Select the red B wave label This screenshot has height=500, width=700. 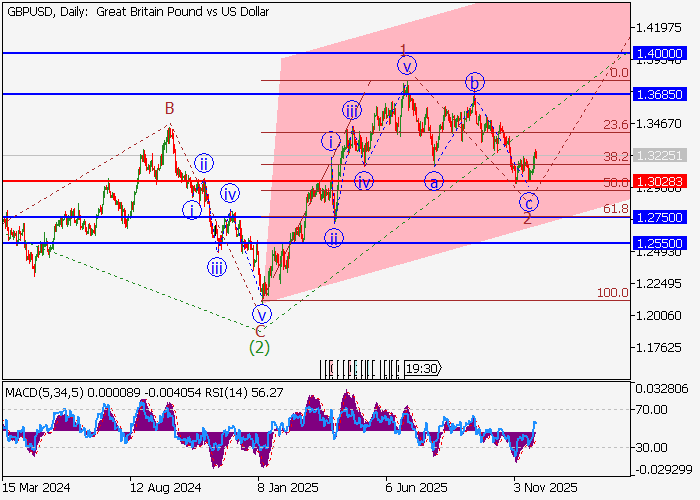point(170,107)
